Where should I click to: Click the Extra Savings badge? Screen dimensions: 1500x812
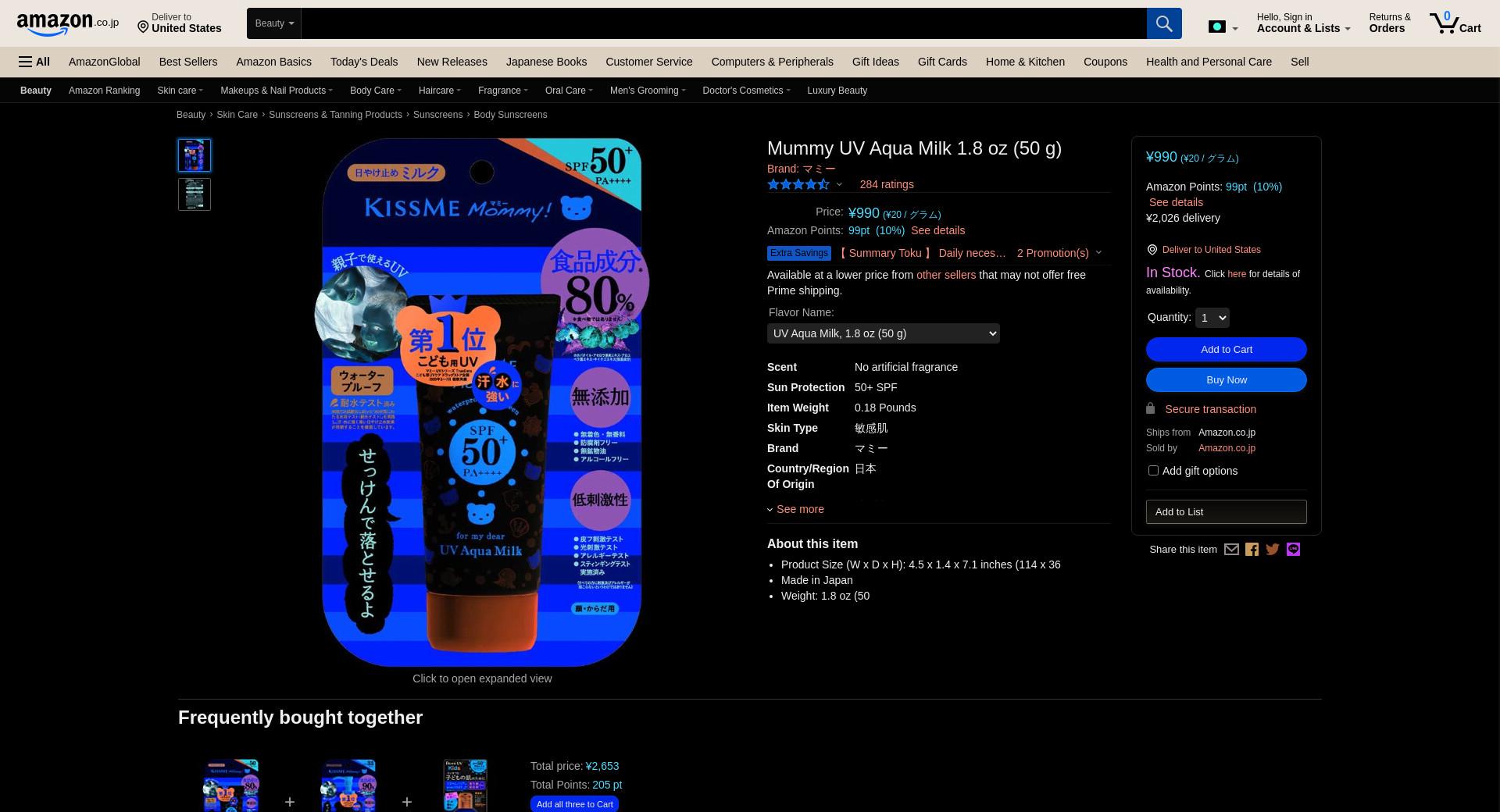798,253
